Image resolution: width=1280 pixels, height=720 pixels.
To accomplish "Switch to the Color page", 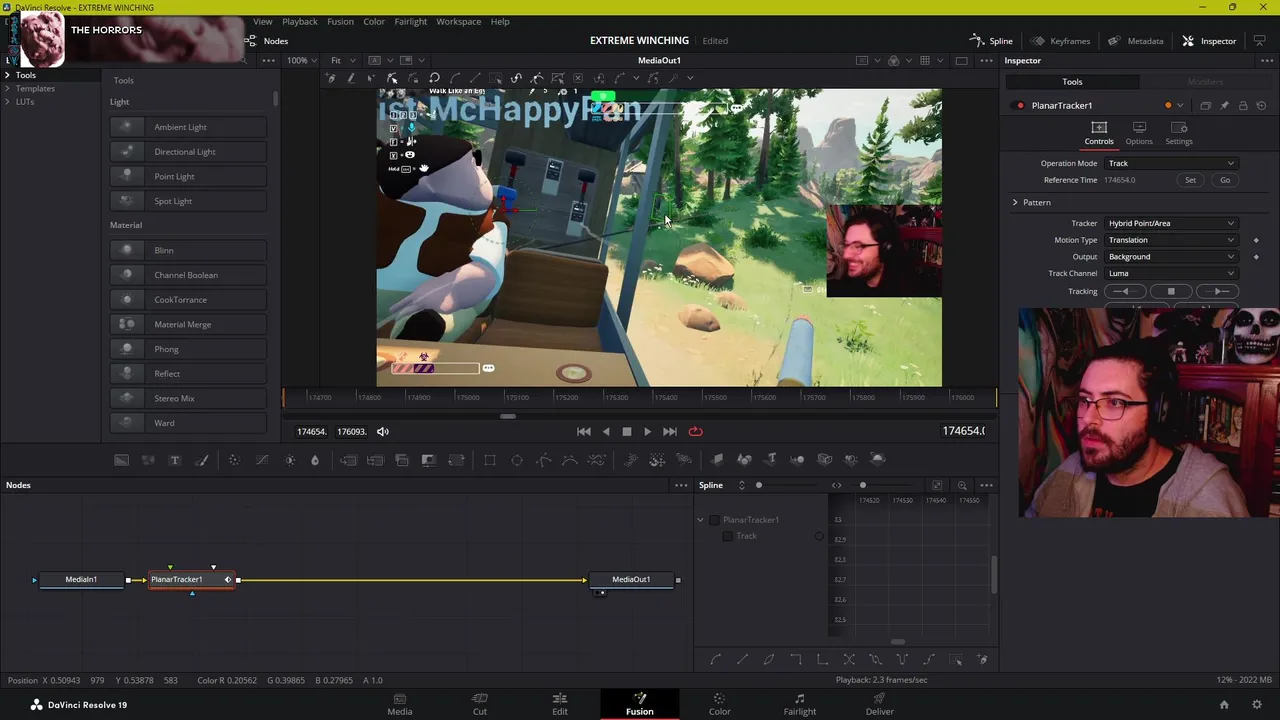I will click(x=720, y=704).
